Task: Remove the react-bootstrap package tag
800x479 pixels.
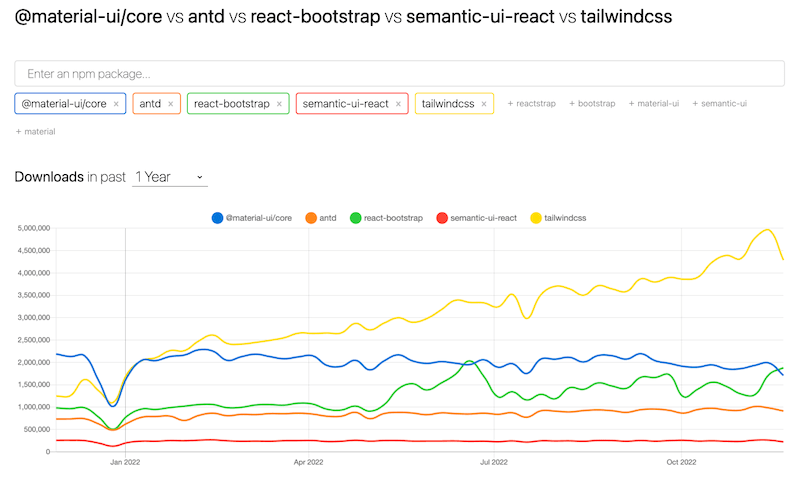Action: point(279,104)
